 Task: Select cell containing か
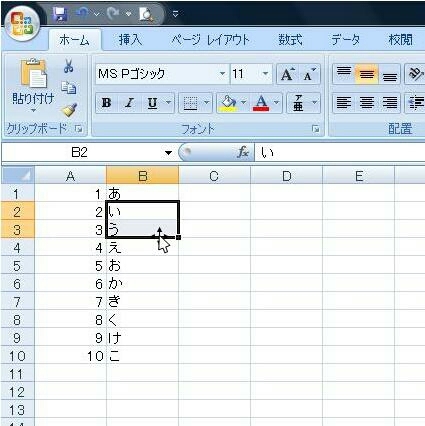click(142, 284)
